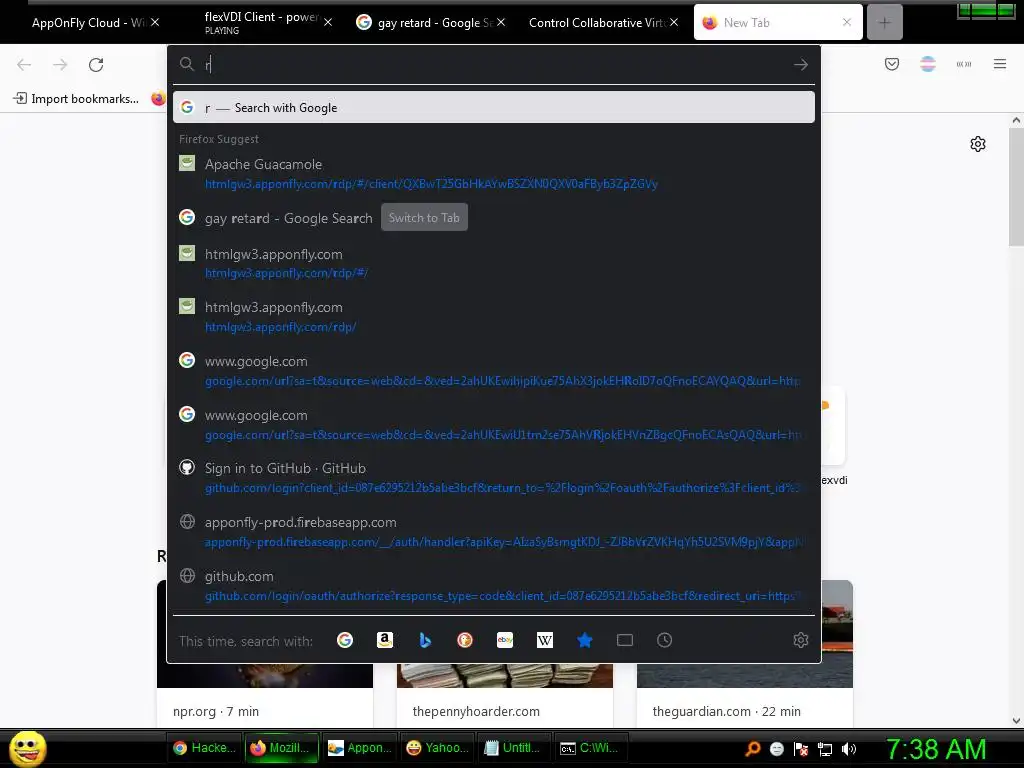Switch to AppOnFly Cloud tab
This screenshot has height=768, width=1024.
[88, 22]
